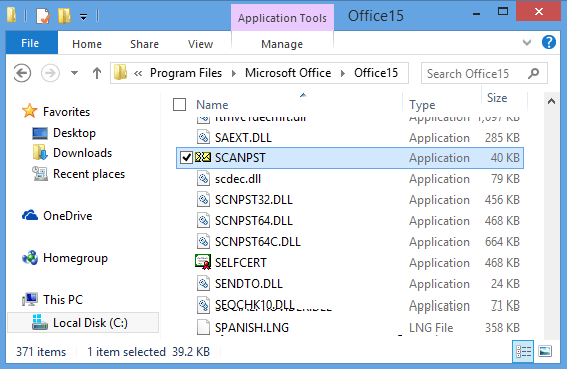Click the address bar folder icon

click(120, 72)
